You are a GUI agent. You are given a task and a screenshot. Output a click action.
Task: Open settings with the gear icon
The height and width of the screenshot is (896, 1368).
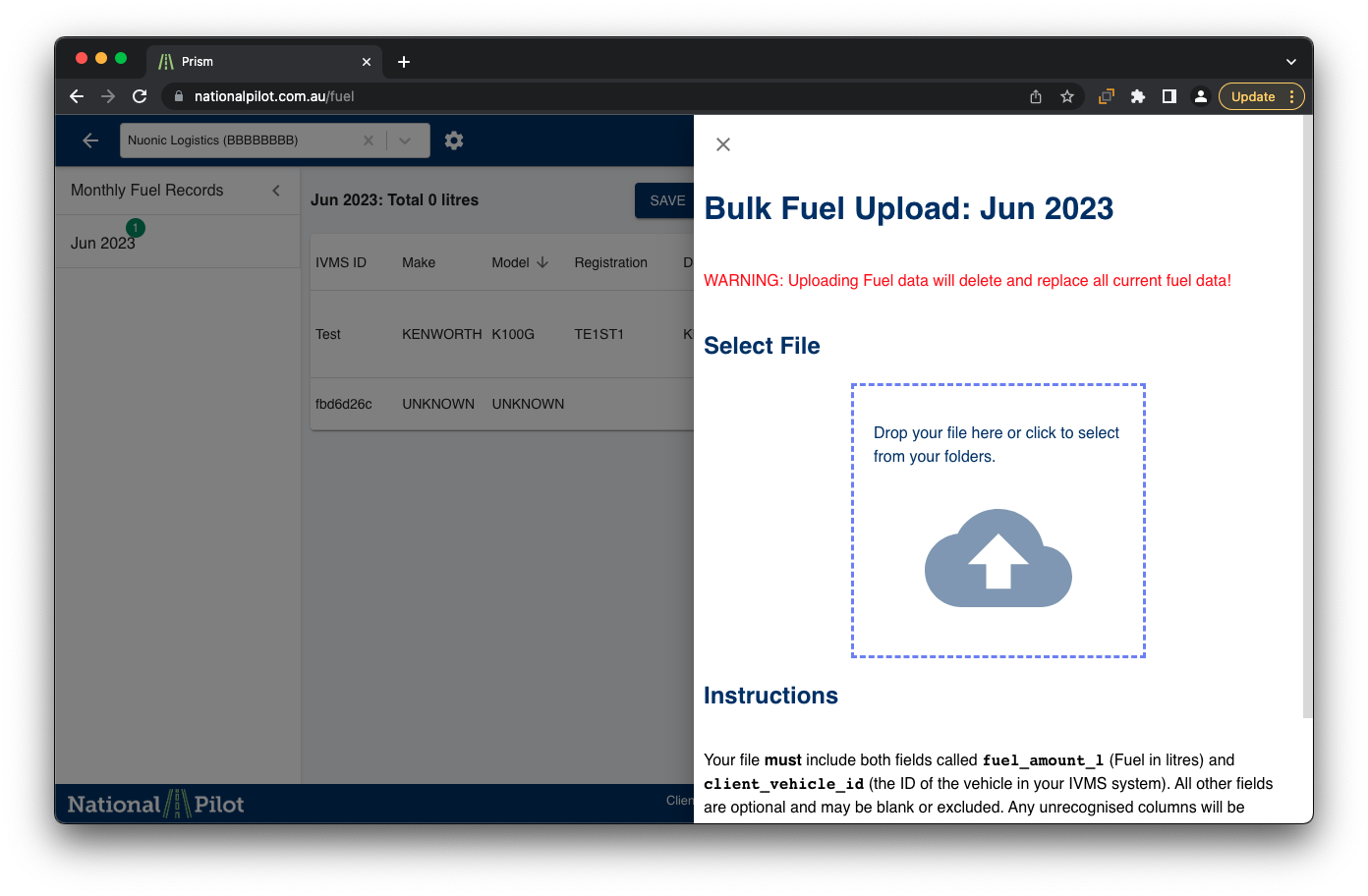[453, 140]
